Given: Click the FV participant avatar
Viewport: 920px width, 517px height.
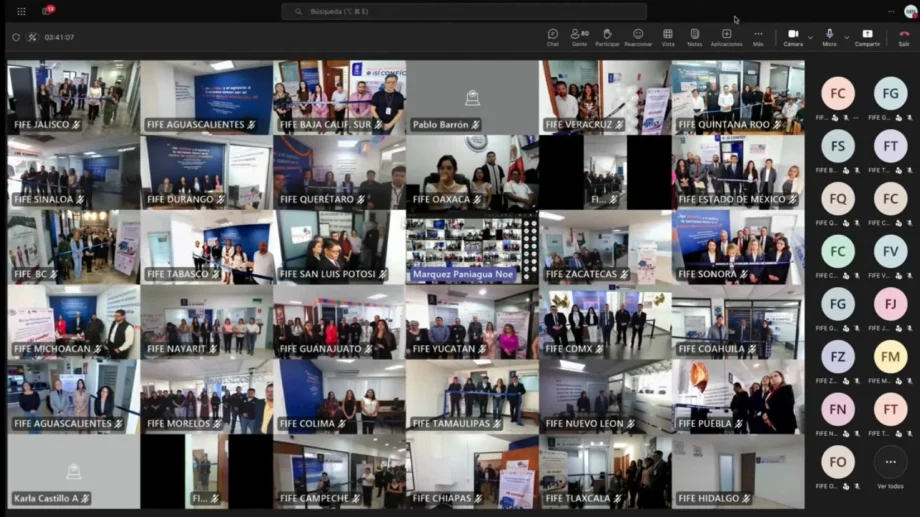Looking at the screenshot, I should 890,251.
